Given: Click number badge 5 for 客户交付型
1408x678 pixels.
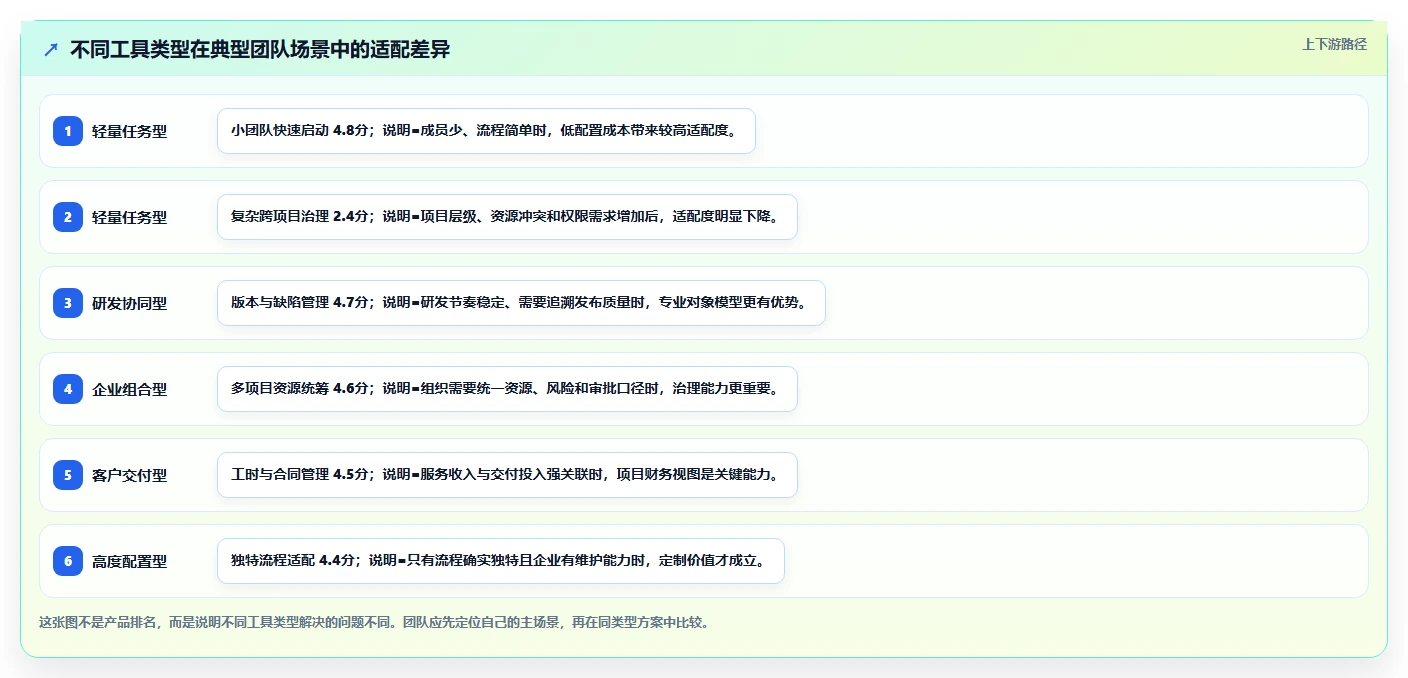Looking at the screenshot, I should pyautogui.click(x=68, y=475).
